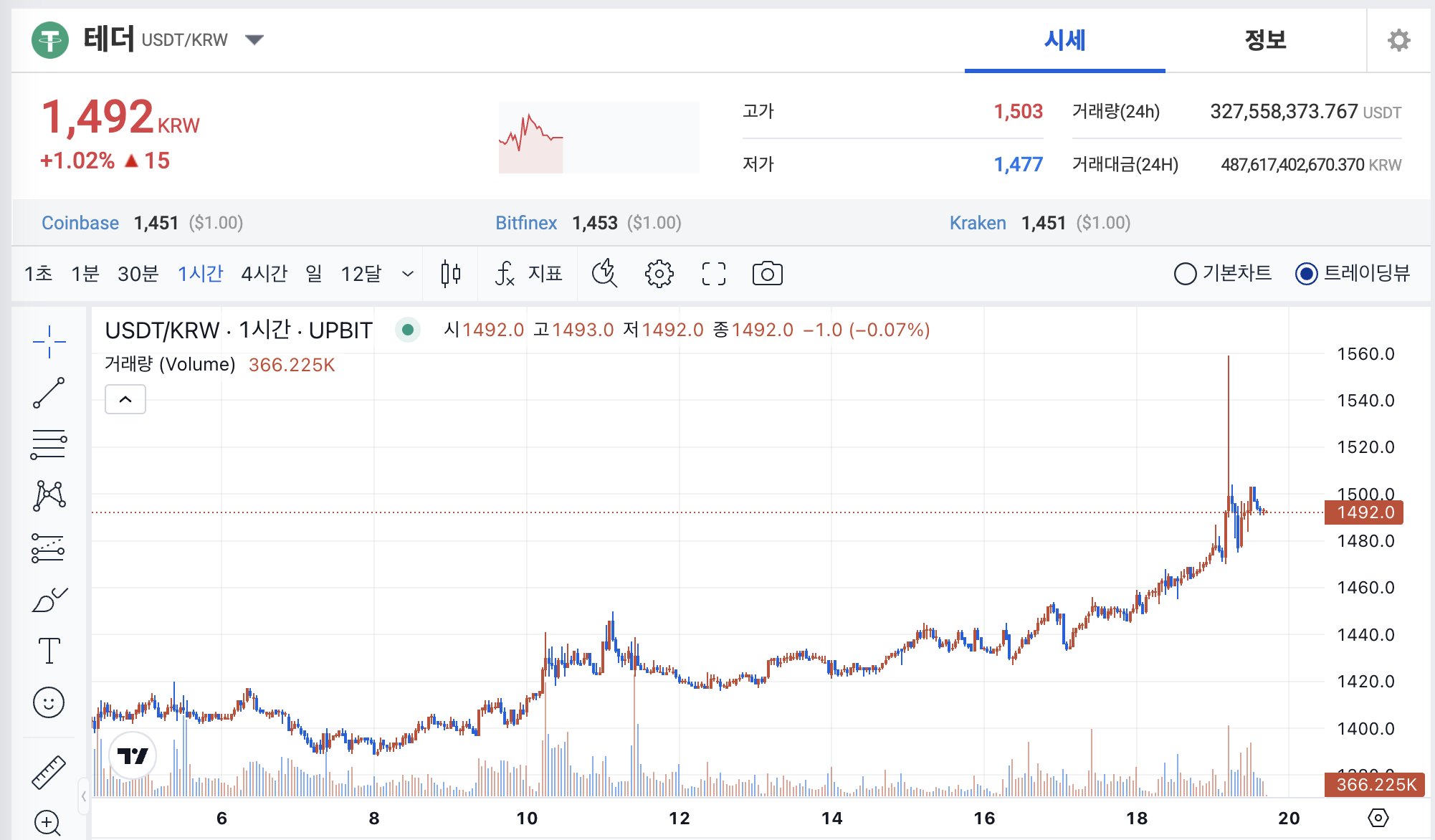Switch to the 정보 tab
The height and width of the screenshot is (840, 1435).
tap(1265, 41)
